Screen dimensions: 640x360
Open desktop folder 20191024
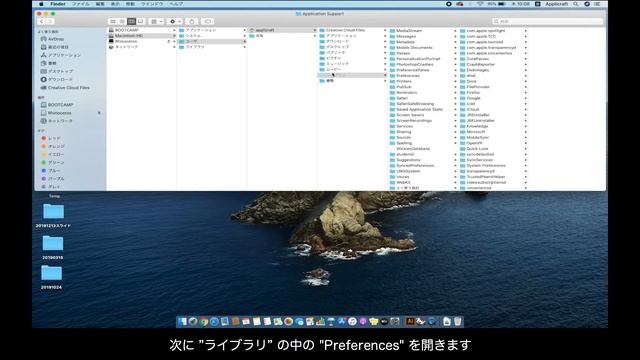click(x=52, y=277)
